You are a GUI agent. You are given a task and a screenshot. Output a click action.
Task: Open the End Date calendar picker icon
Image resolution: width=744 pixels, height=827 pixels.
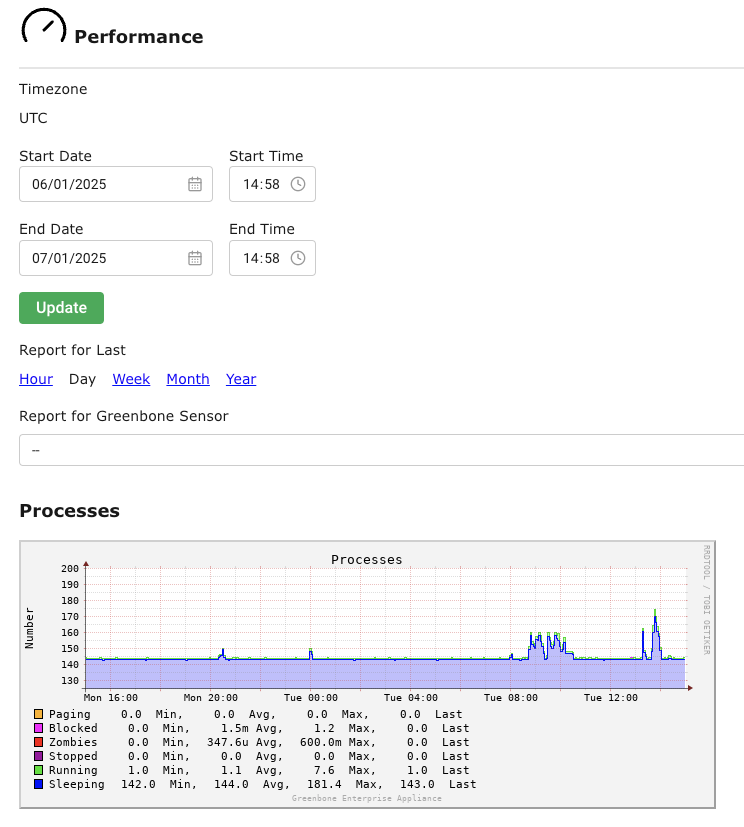click(195, 258)
